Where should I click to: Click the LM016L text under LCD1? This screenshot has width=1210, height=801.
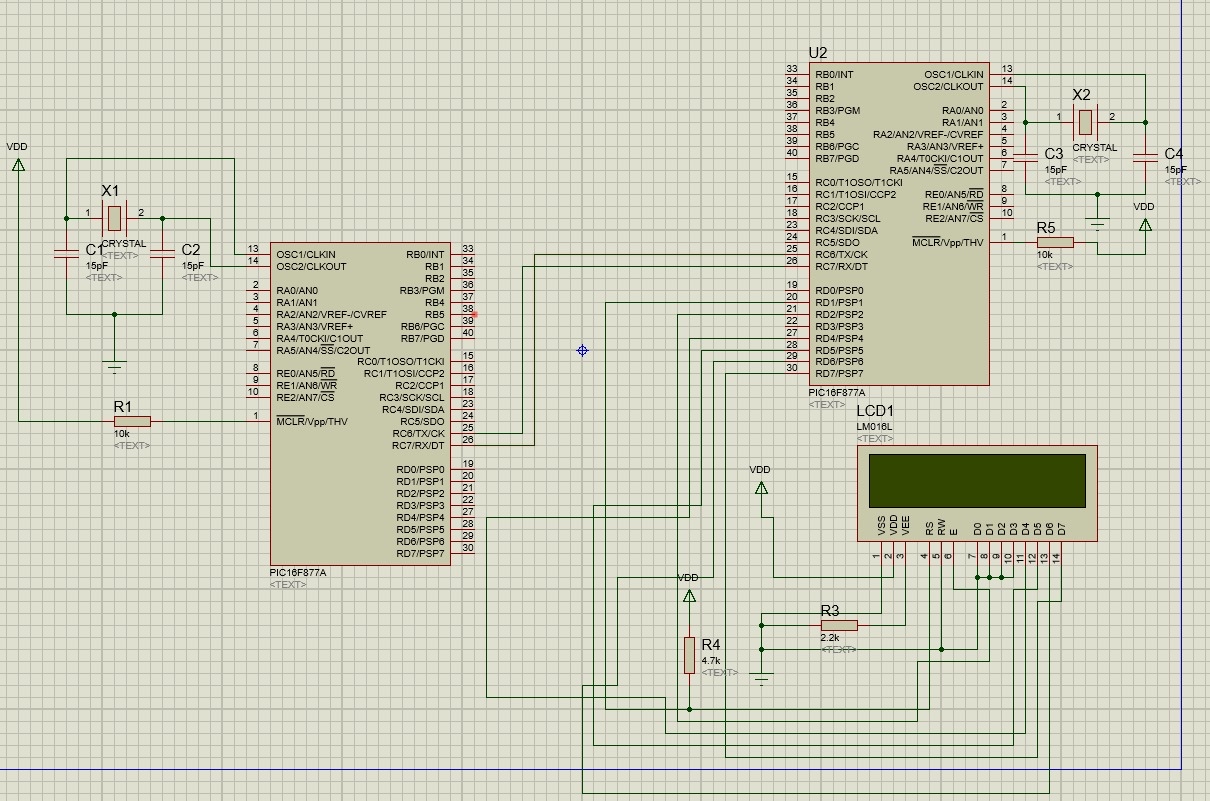[x=874, y=427]
